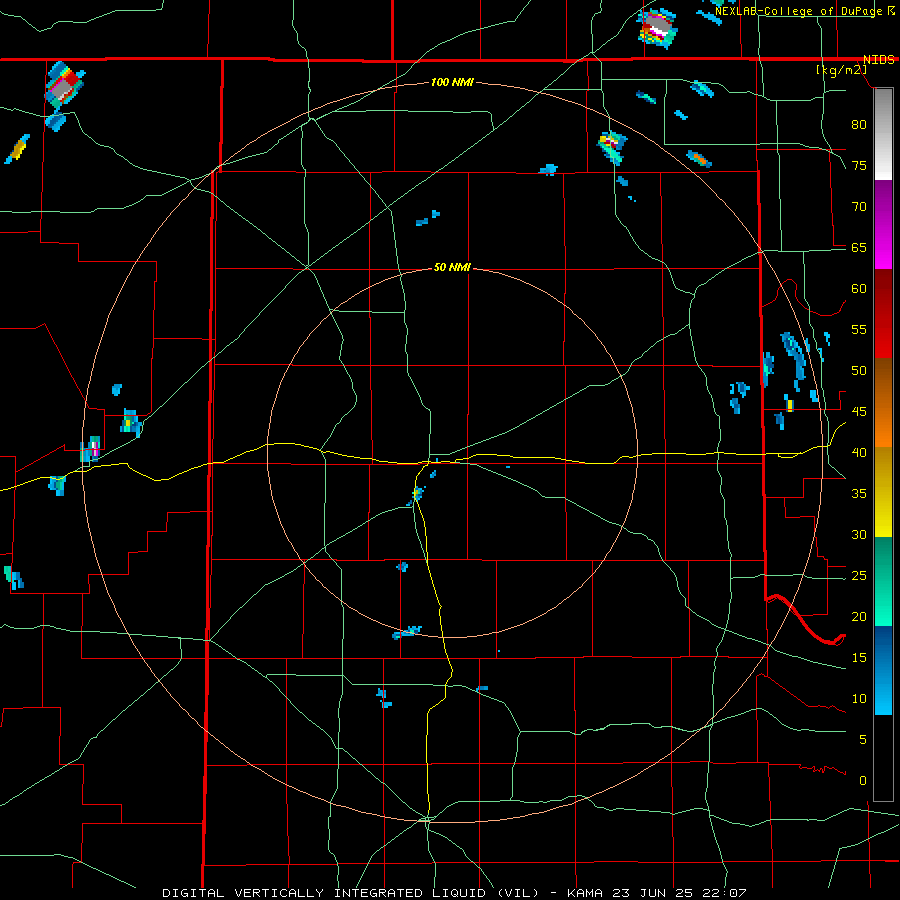Viewport: 900px width, 900px height.
Task: Click the orange elongated echo near the left edge
Action: coord(17,149)
